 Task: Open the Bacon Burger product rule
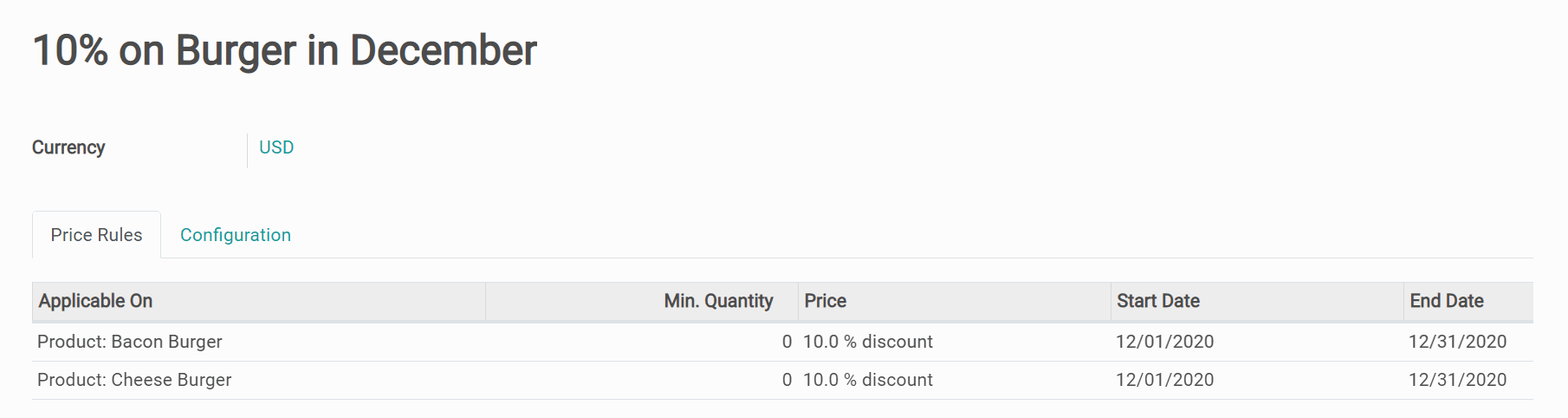tap(130, 342)
